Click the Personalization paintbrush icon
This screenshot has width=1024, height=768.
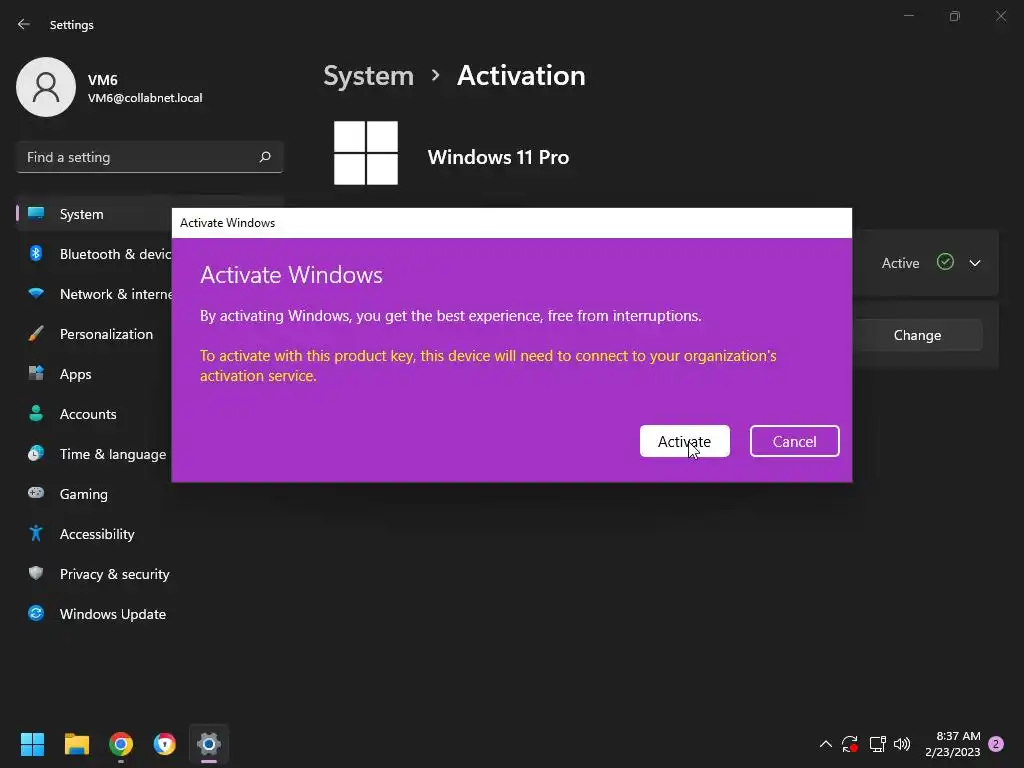point(36,334)
